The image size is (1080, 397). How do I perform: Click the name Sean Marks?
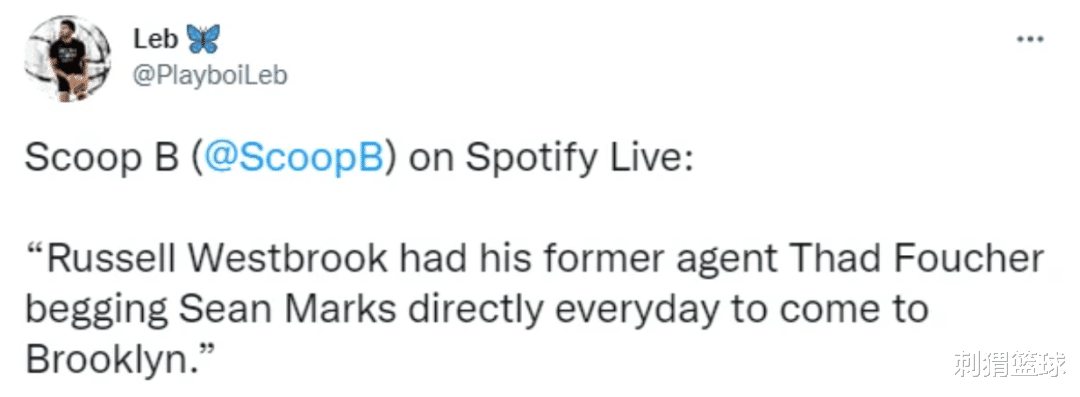pos(287,309)
